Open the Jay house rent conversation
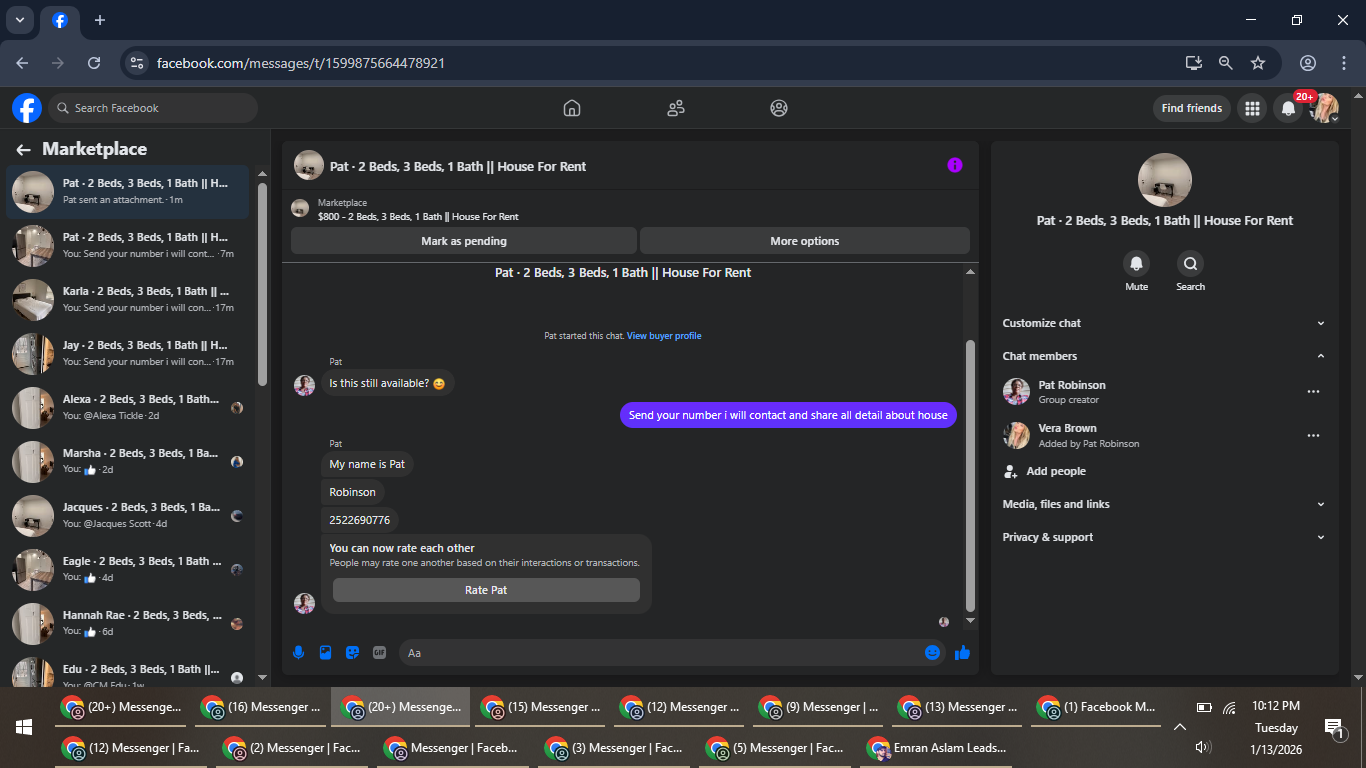The width and height of the screenshot is (1366, 768). [128, 353]
